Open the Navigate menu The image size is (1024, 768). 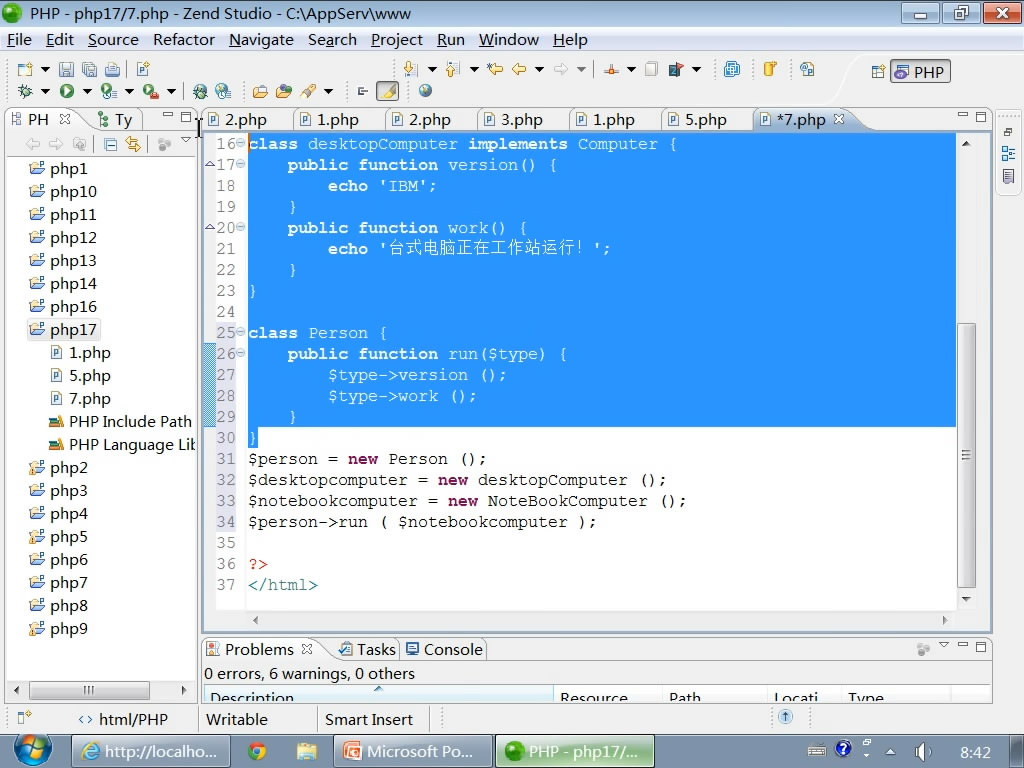coord(261,40)
